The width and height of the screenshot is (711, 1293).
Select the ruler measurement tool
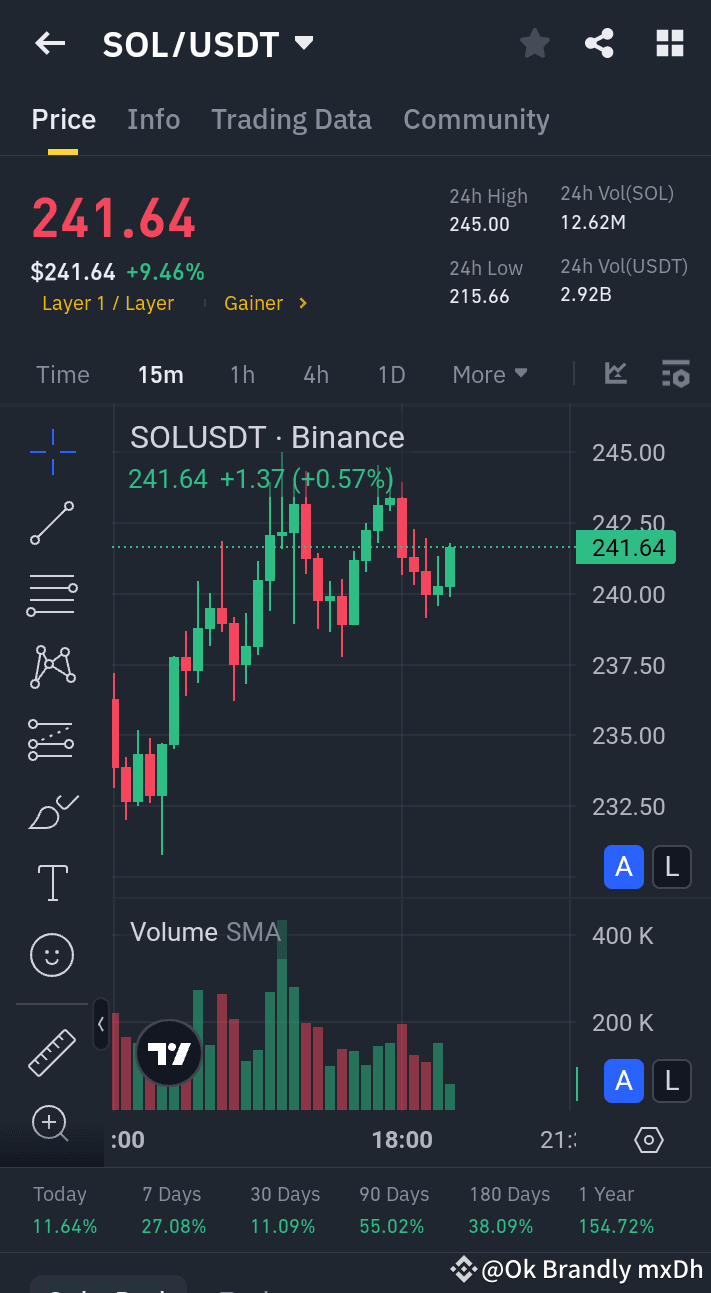pos(51,1052)
